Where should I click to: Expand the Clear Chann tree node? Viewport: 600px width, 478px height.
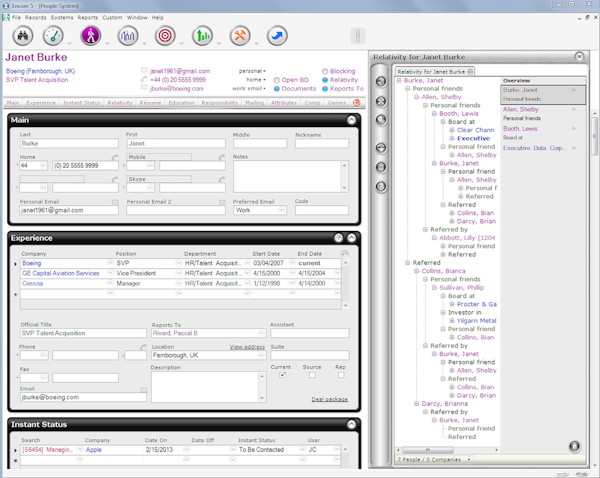click(452, 130)
